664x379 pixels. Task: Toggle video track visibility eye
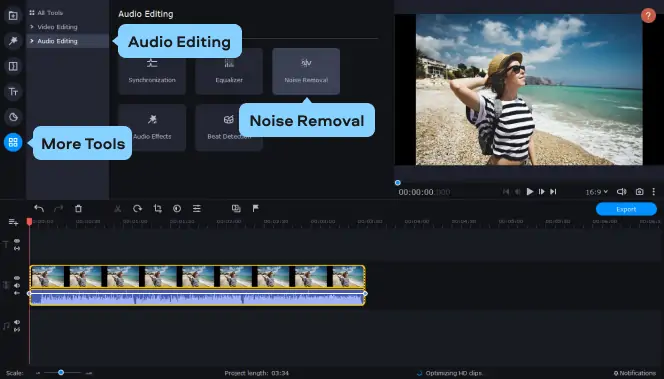coord(17,278)
